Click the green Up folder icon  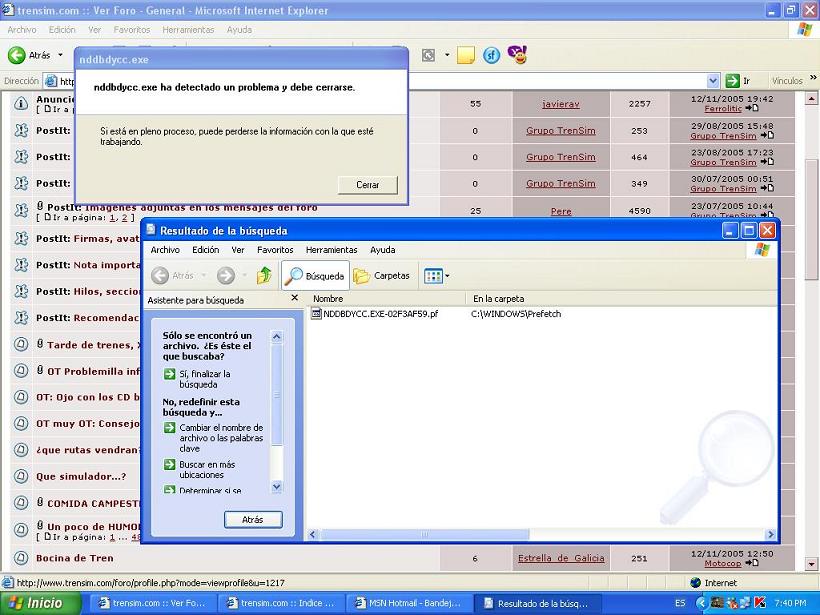tap(264, 276)
